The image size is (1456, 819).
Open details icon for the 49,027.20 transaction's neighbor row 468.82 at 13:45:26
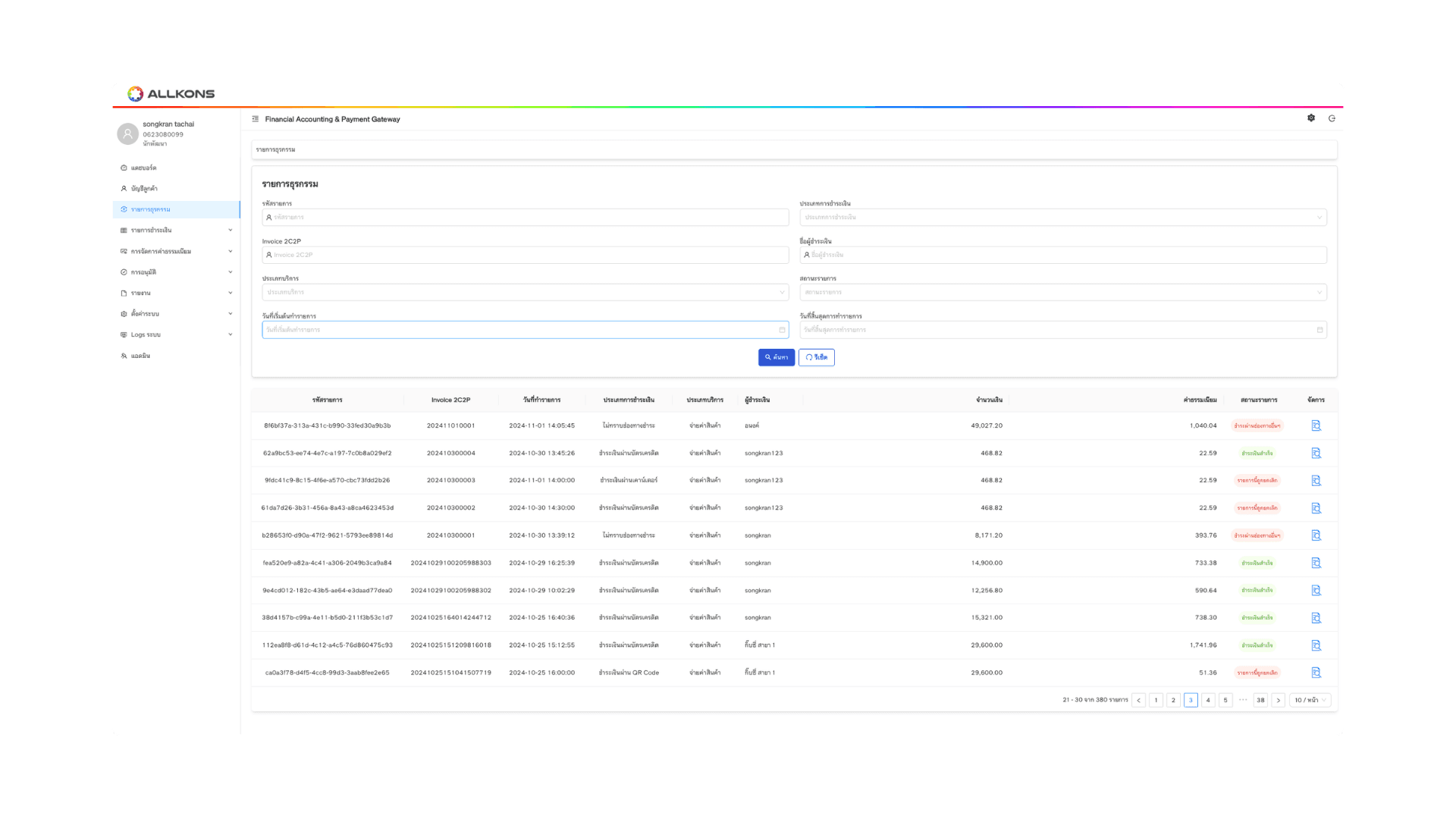1316,453
